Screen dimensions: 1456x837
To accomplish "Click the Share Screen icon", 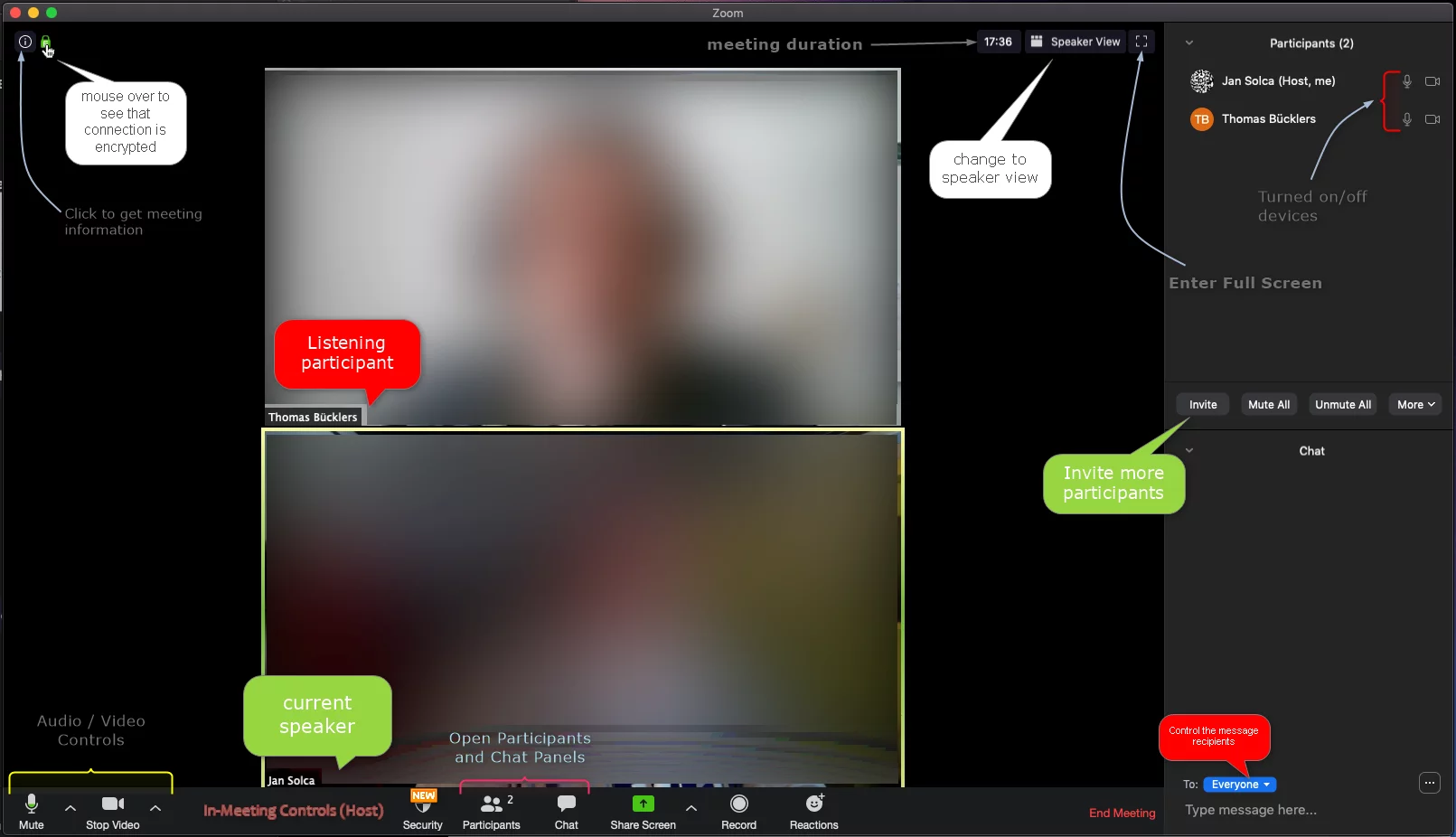I will (643, 804).
